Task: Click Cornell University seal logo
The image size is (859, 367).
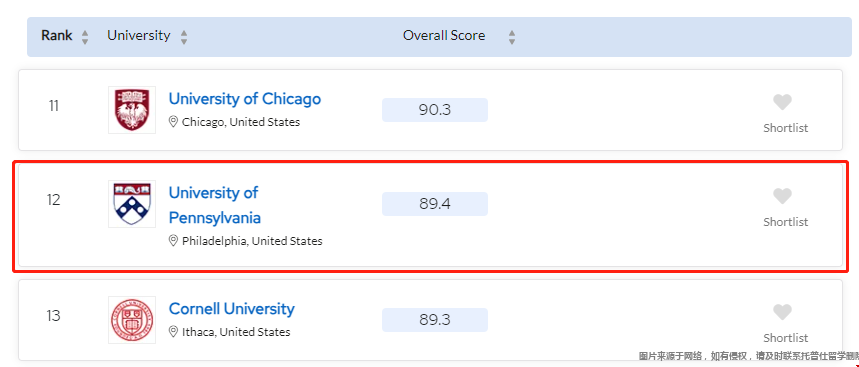Action: [132, 320]
